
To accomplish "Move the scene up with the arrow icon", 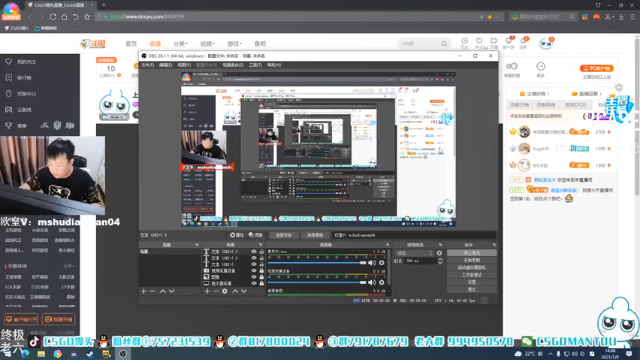I will pyautogui.click(x=162, y=291).
